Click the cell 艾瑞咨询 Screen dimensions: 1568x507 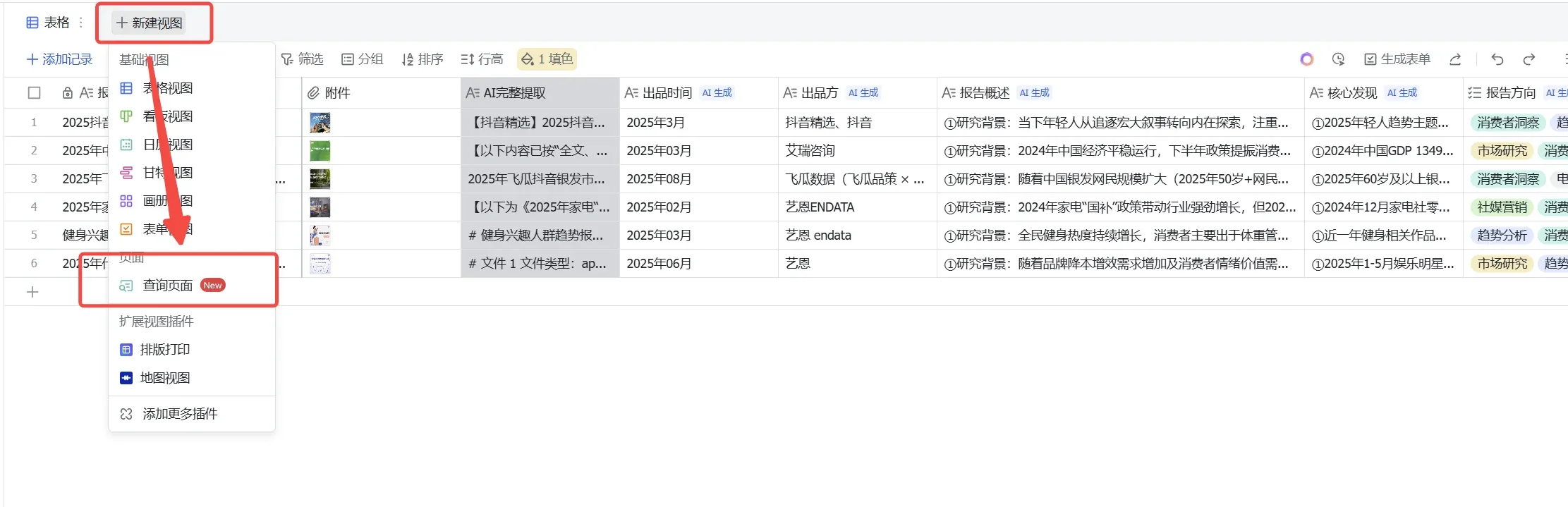point(858,151)
